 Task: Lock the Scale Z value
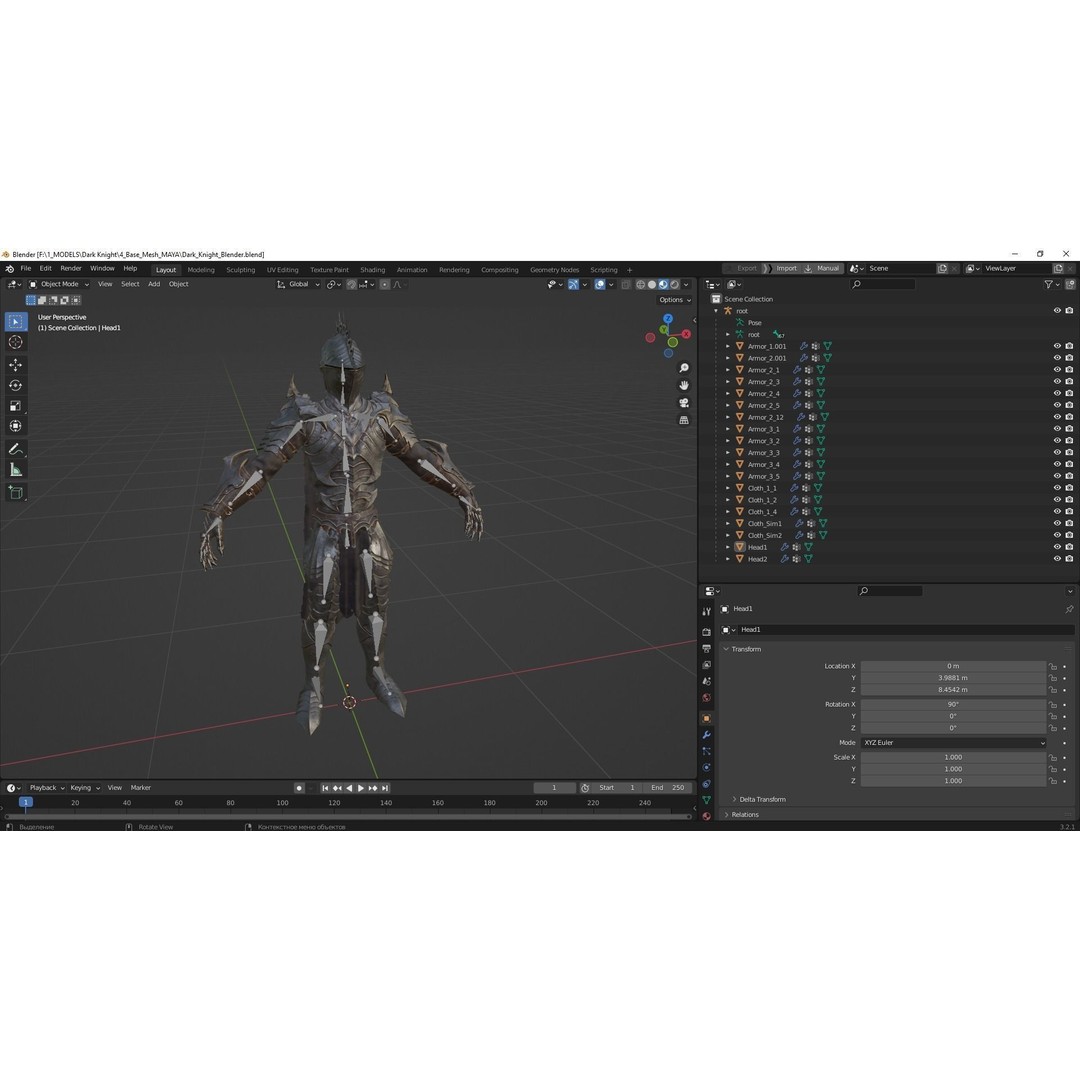[x=1052, y=781]
